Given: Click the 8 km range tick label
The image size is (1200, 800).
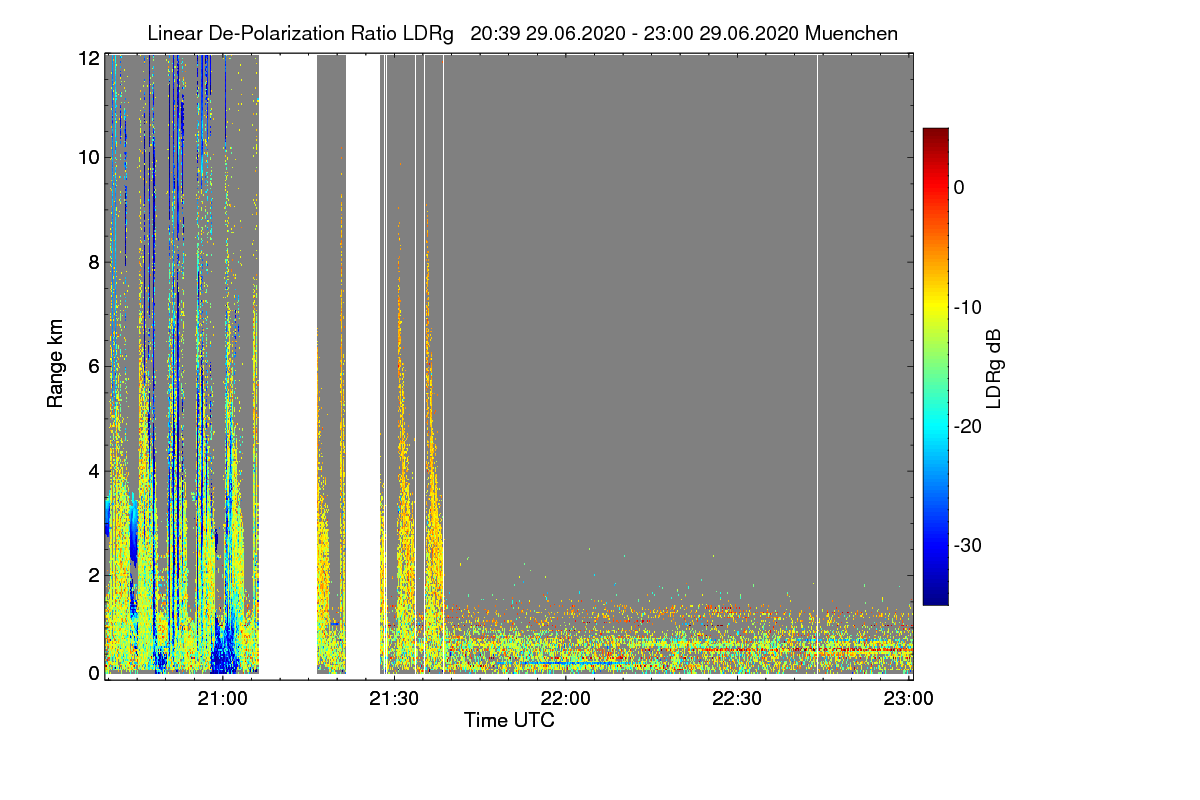Looking at the screenshot, I should click(x=92, y=262).
